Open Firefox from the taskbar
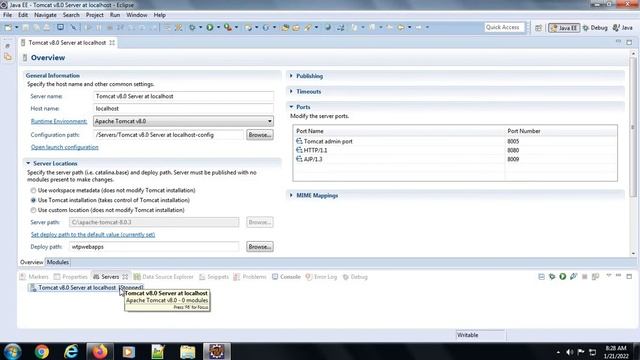The width and height of the screenshot is (640, 360). 100,351
